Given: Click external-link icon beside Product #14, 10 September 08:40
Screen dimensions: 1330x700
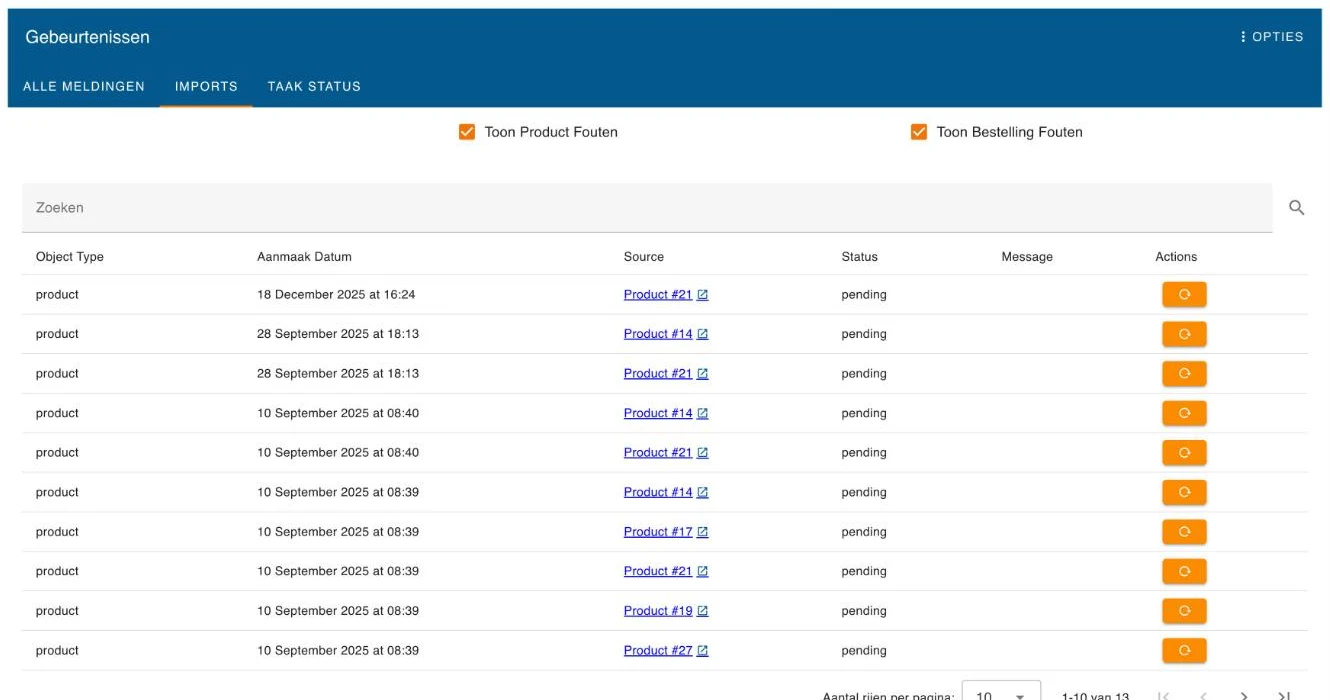Looking at the screenshot, I should [x=703, y=413].
